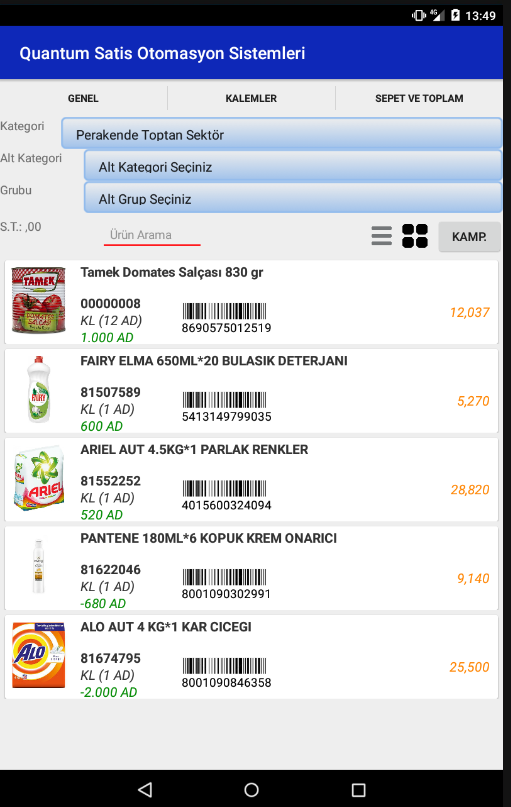
Task: Select the ALO AUT 4 KG price 25,500
Action: [x=469, y=667]
